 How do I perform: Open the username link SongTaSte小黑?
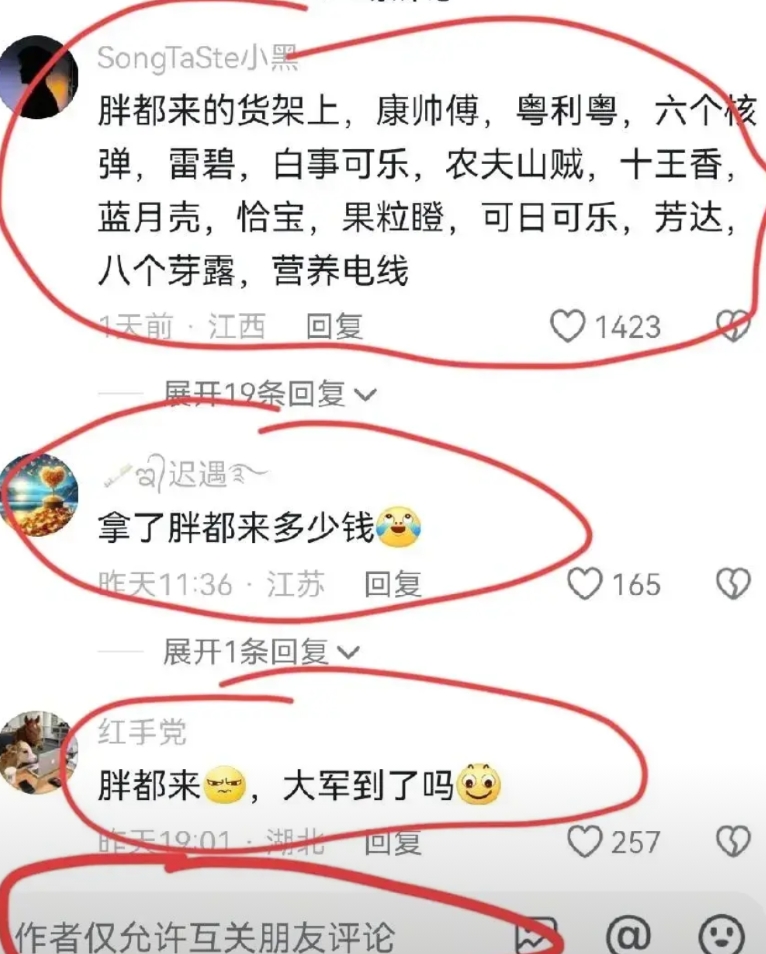click(x=198, y=58)
